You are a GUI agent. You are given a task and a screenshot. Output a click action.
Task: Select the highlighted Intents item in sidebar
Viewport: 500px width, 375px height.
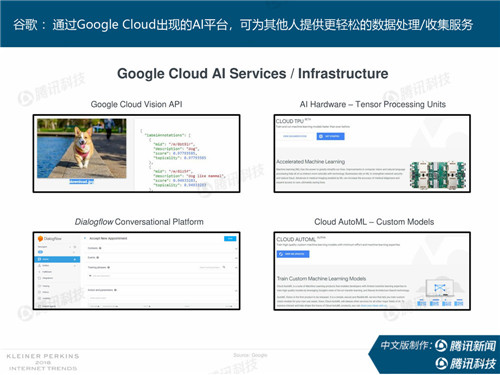click(x=57, y=259)
